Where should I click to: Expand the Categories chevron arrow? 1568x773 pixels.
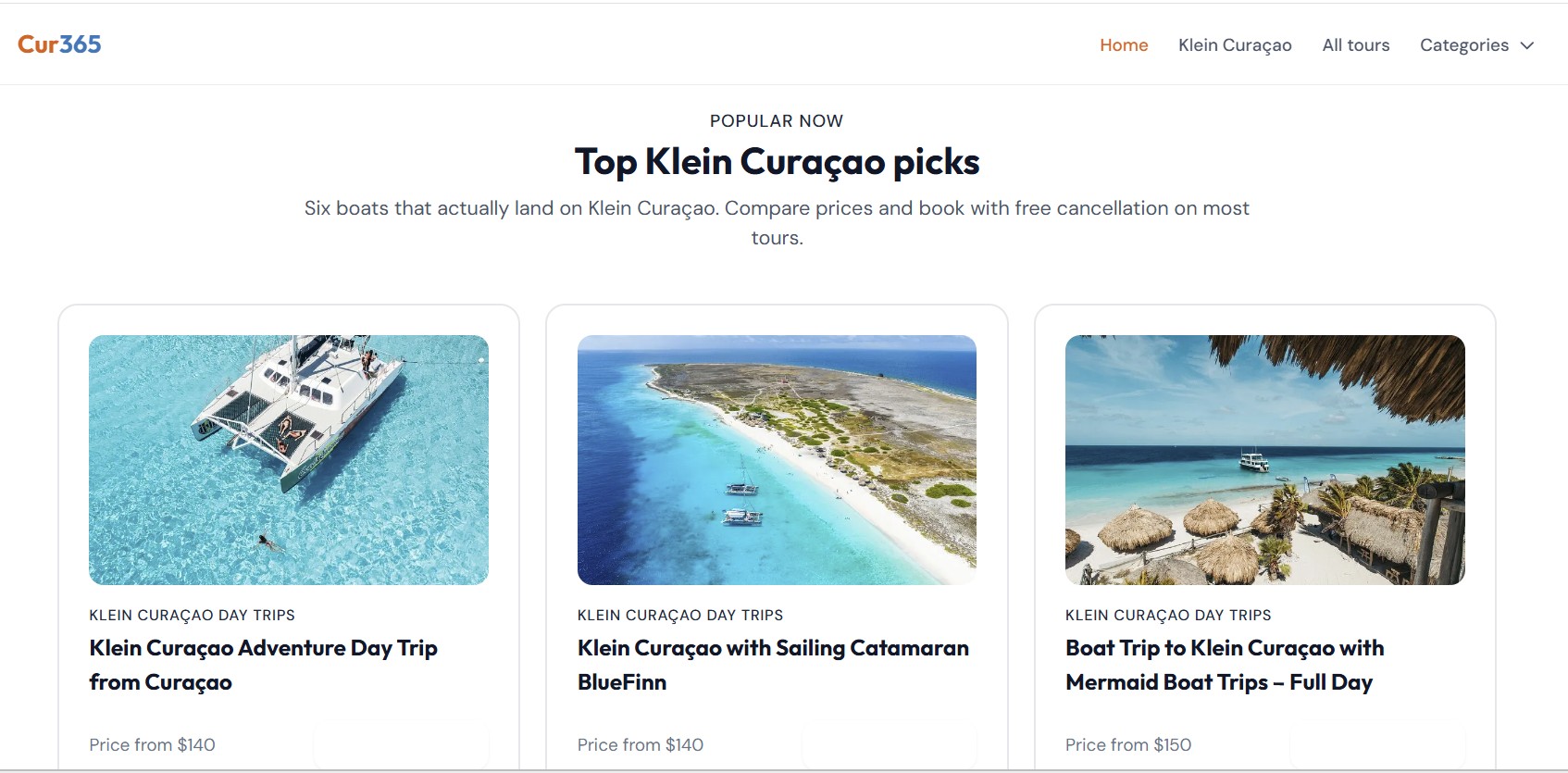1527,45
